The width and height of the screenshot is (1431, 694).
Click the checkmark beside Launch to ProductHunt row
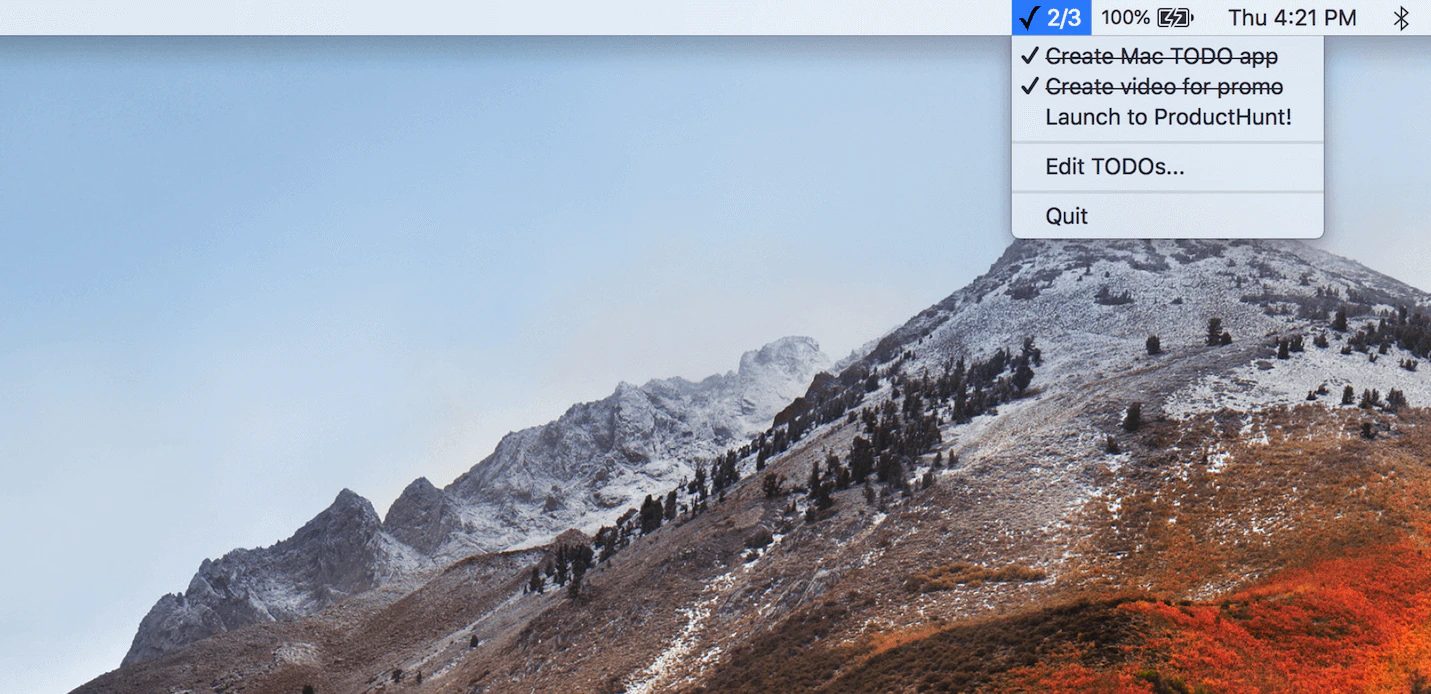click(1030, 117)
